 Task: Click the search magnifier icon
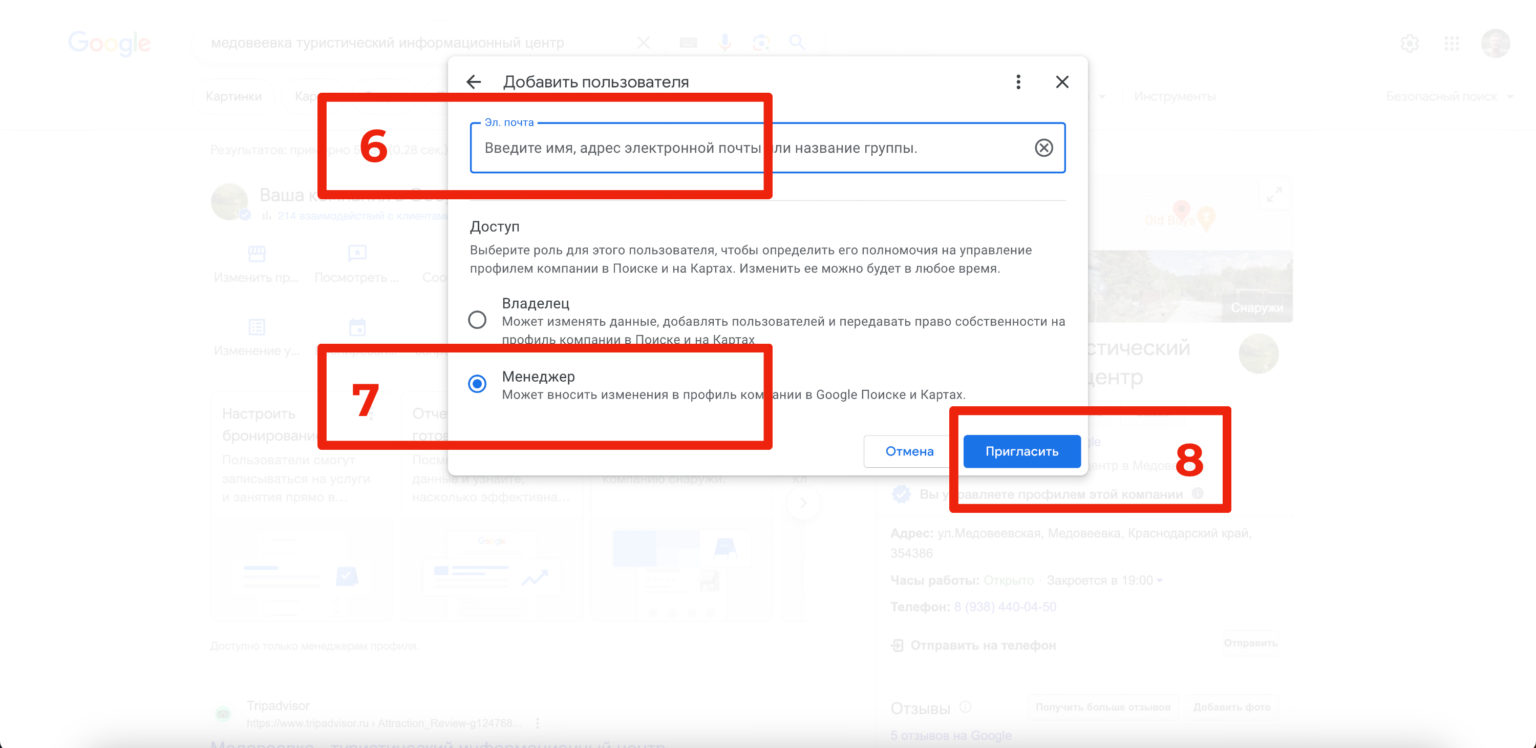[797, 42]
